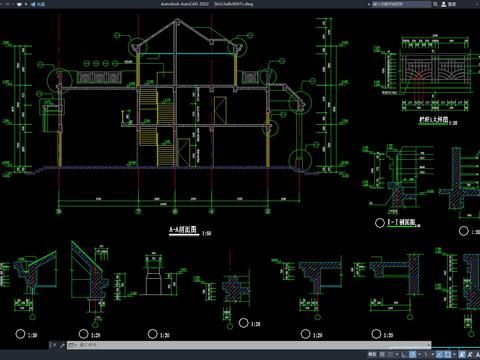Screen dimensions: 480x360
Task: Click the search magnifier icon in title bar
Action: point(435,4)
